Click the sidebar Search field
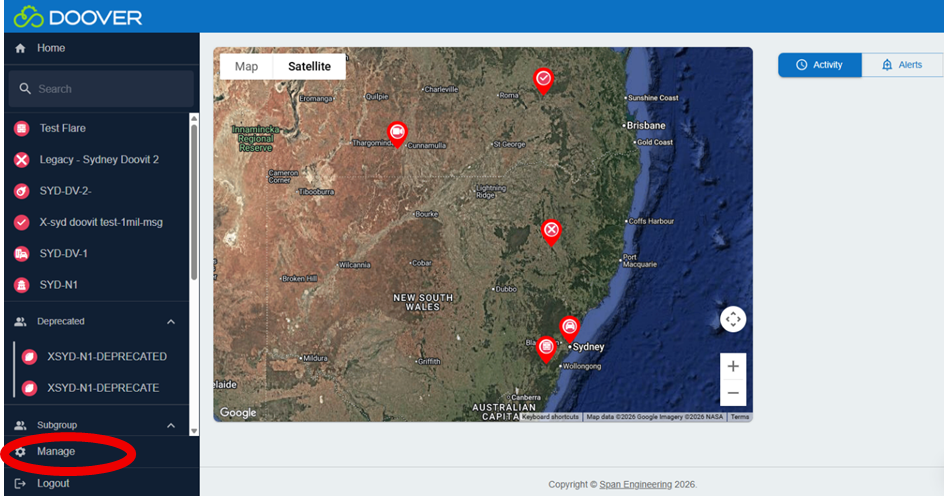Viewport: 944px width, 496px height. click(100, 89)
